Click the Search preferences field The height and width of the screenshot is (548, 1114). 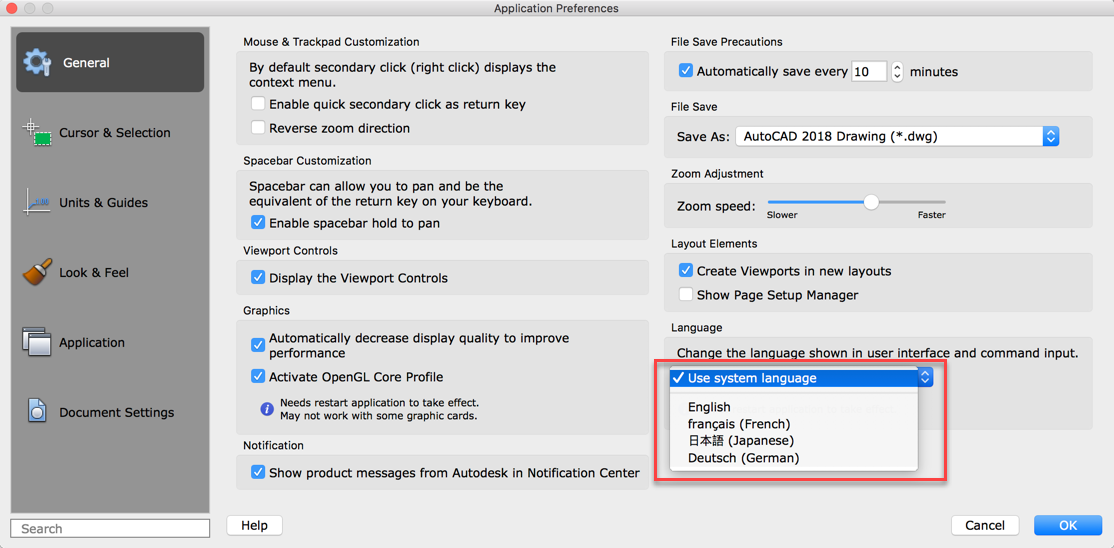click(110, 528)
